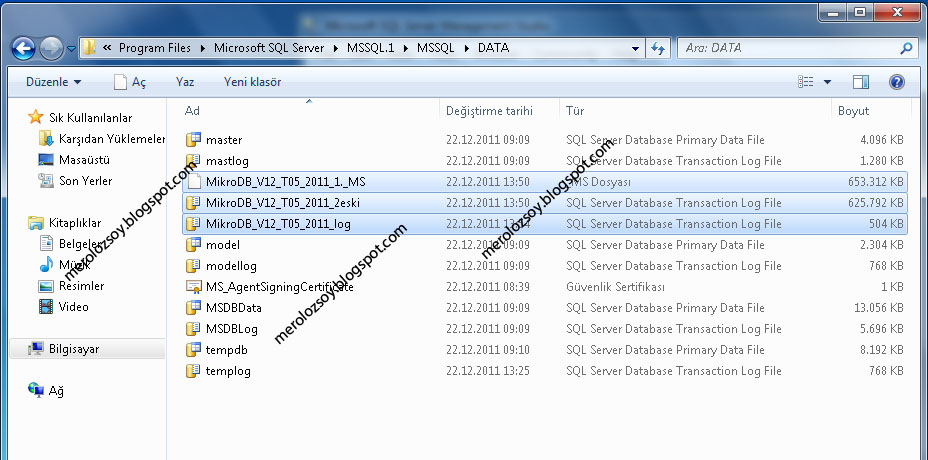Click the size value '625.792 KB'
Image resolution: width=928 pixels, height=460 pixels.
click(x=875, y=203)
